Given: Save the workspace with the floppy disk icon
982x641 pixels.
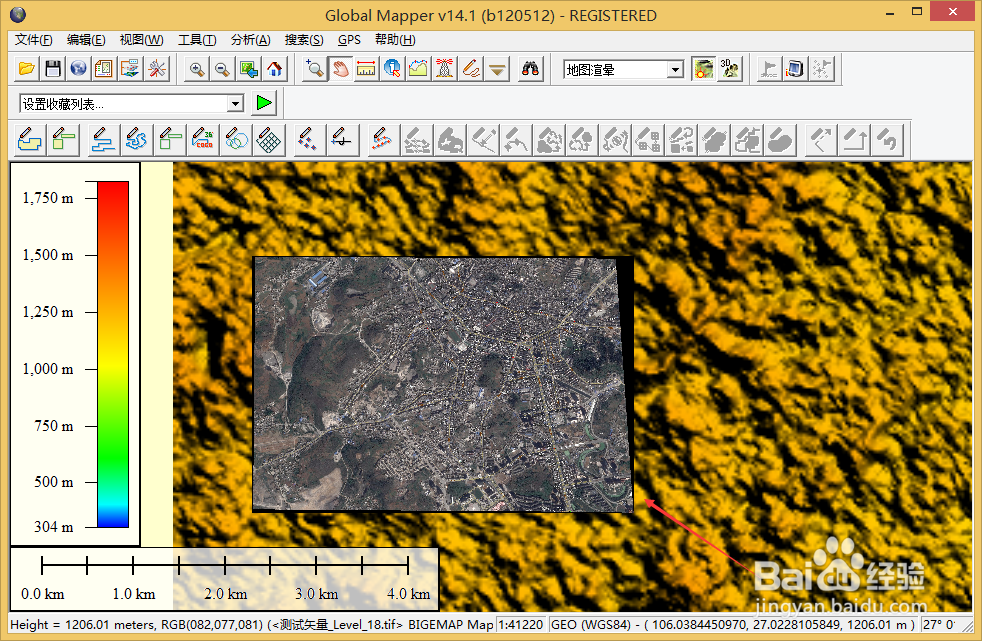Looking at the screenshot, I should [53, 69].
